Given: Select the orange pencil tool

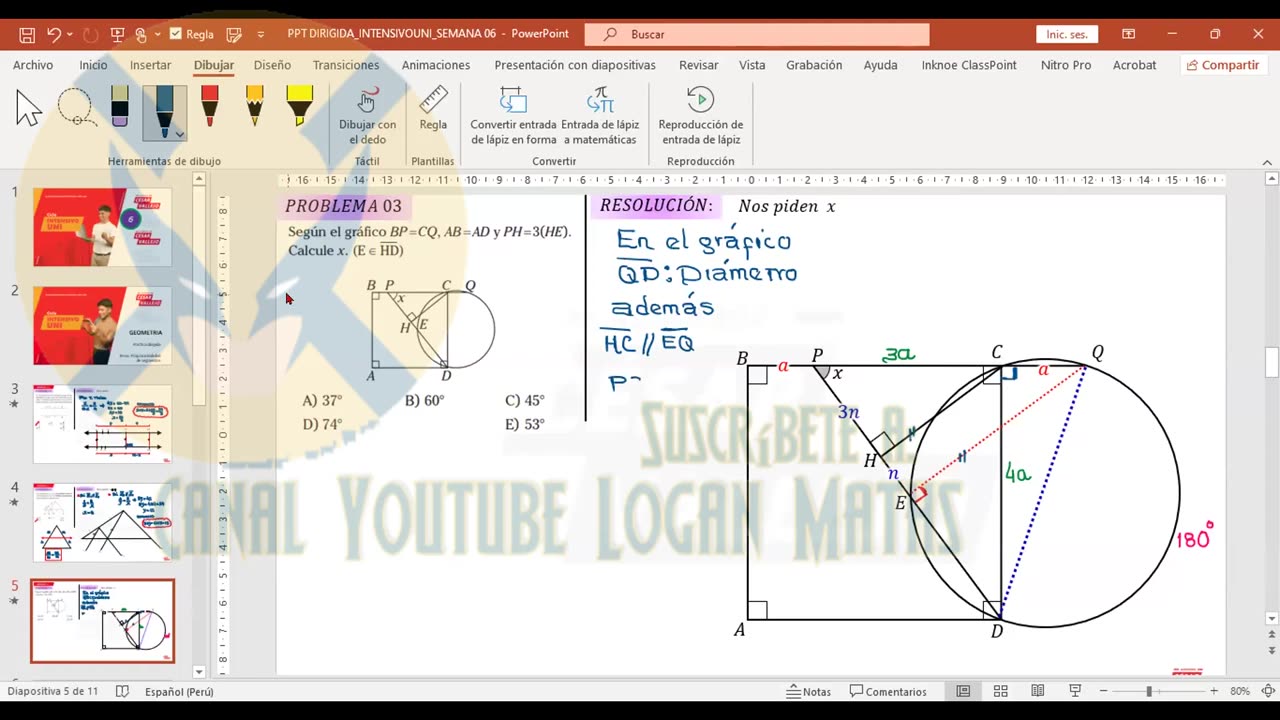Looking at the screenshot, I should (254, 107).
